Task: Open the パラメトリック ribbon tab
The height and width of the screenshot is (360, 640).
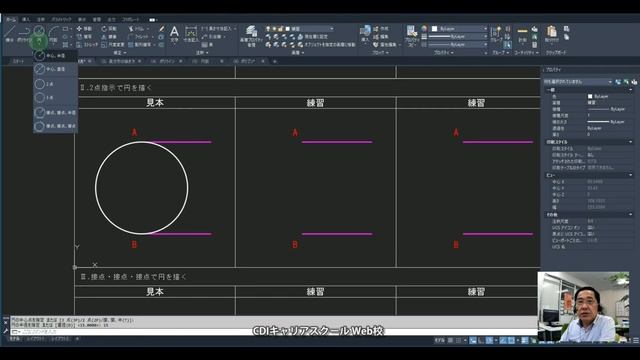Action: pyautogui.click(x=61, y=19)
